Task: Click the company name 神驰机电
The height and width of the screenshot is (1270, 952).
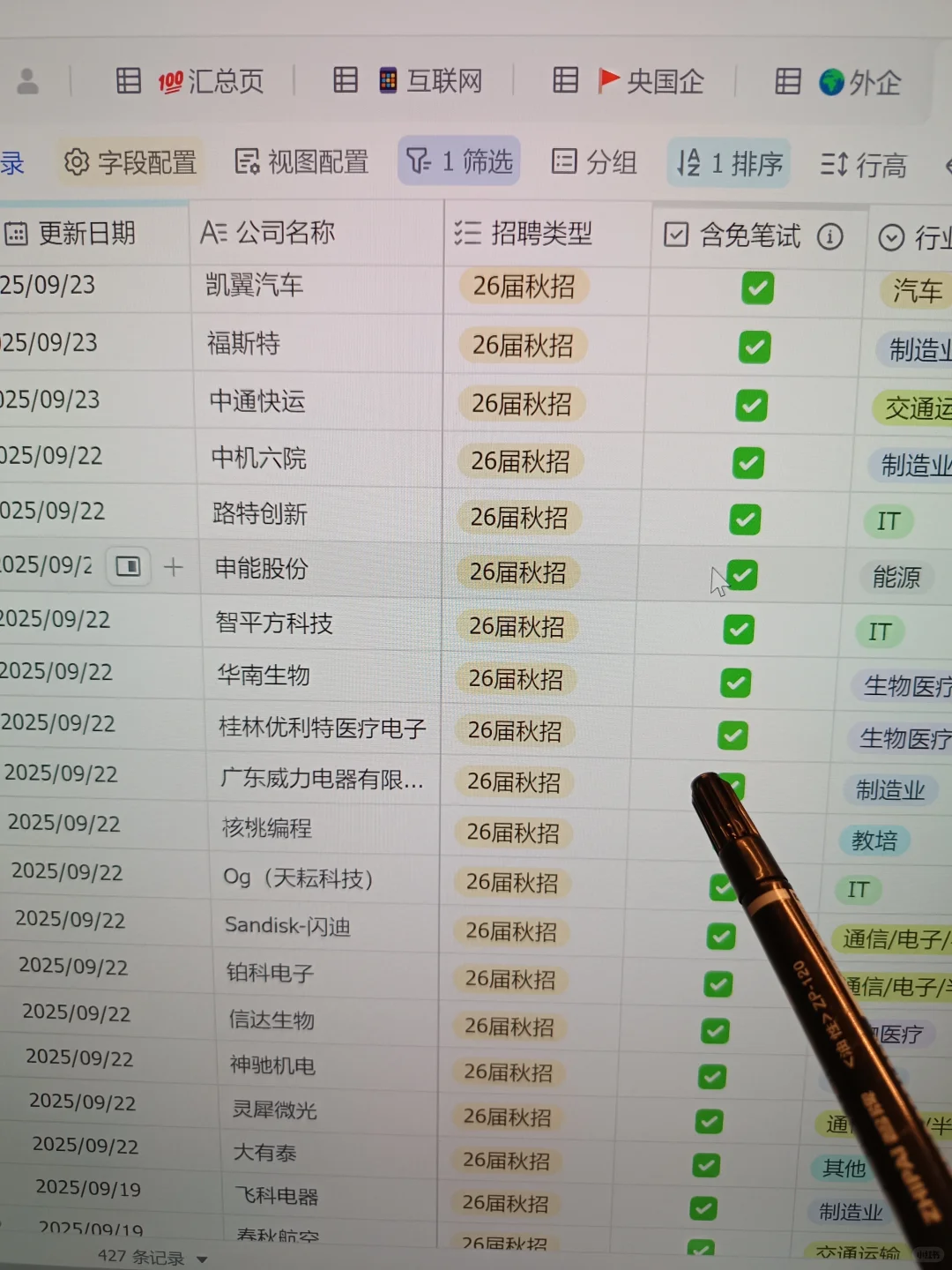Action: [272, 1065]
